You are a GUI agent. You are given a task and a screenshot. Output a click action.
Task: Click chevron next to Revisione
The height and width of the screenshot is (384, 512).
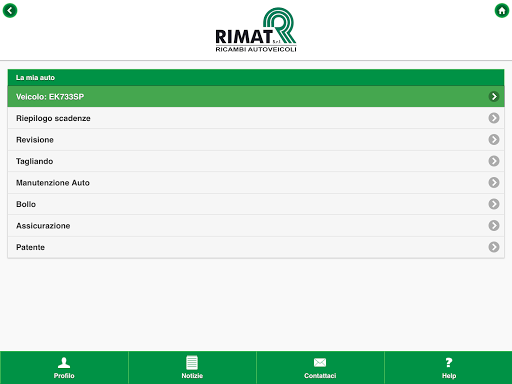tap(494, 139)
